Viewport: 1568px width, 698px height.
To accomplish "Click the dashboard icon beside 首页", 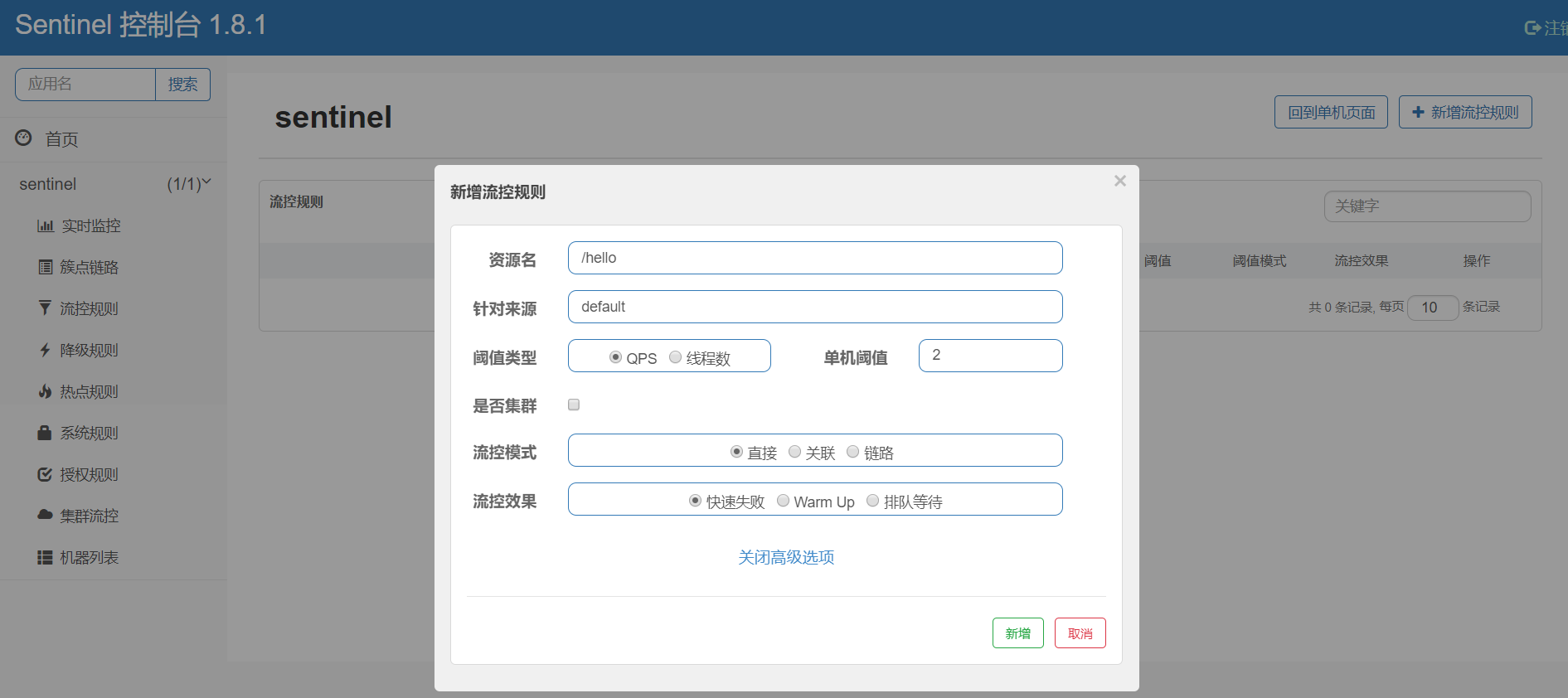I will pos(23,138).
